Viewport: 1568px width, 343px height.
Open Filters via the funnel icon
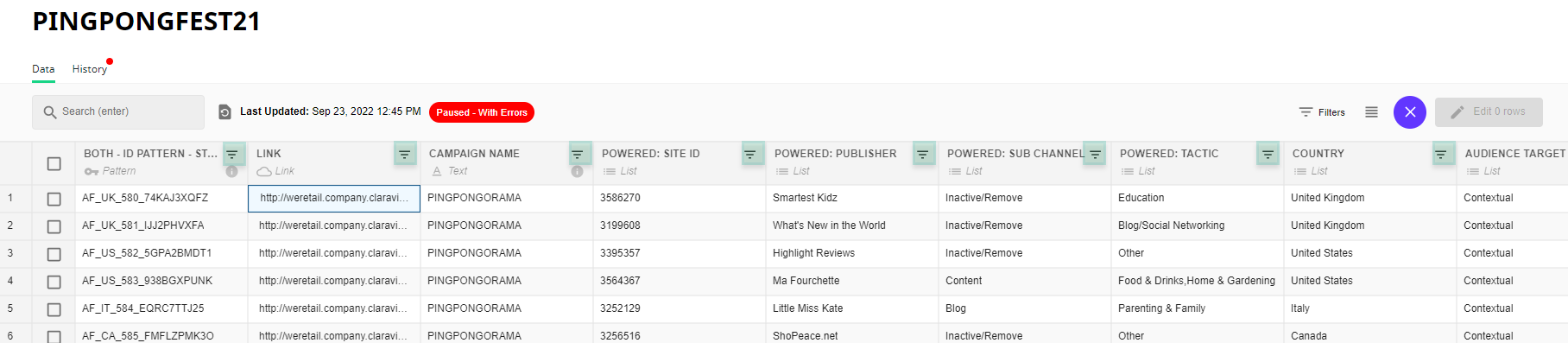[1306, 112]
